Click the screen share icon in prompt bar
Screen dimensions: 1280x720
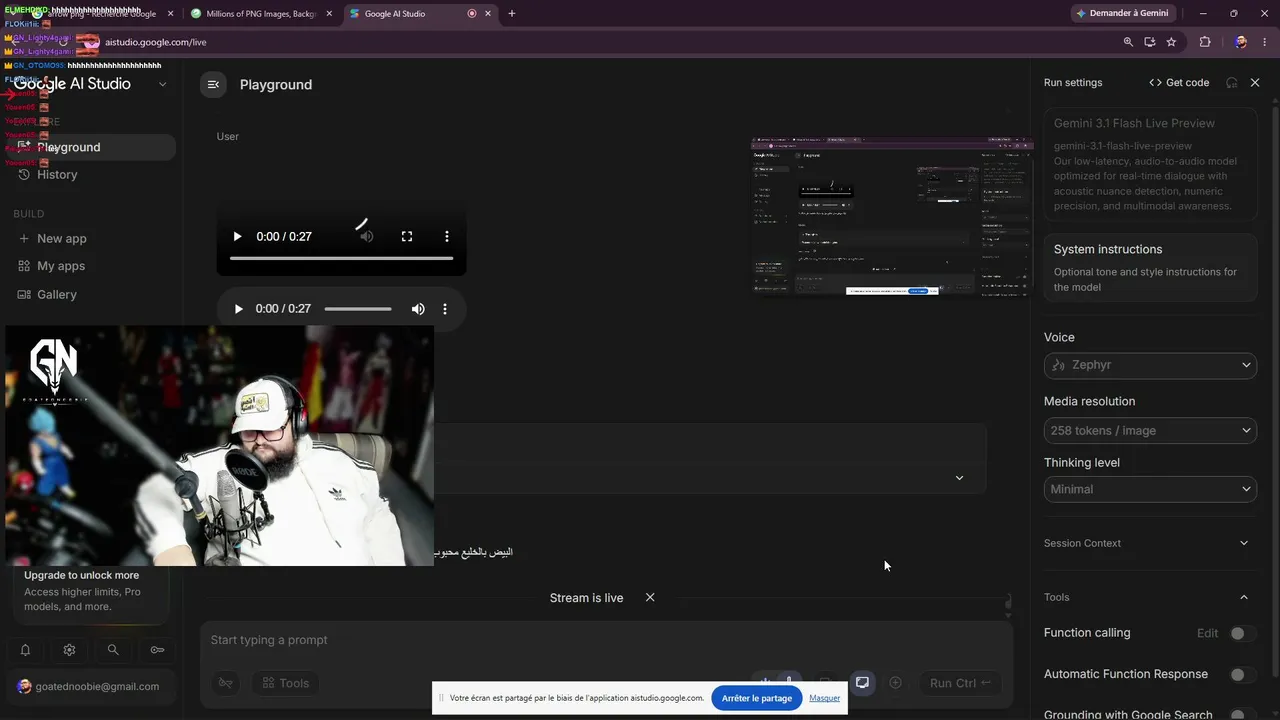[862, 683]
